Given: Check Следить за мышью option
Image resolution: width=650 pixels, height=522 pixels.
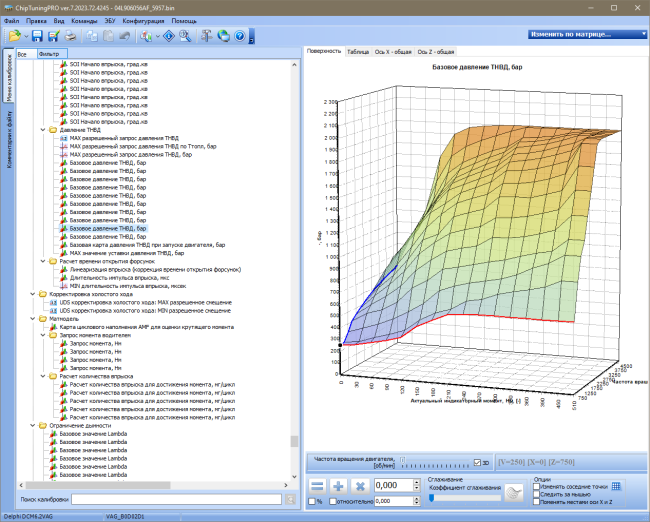Looking at the screenshot, I should (x=536, y=494).
